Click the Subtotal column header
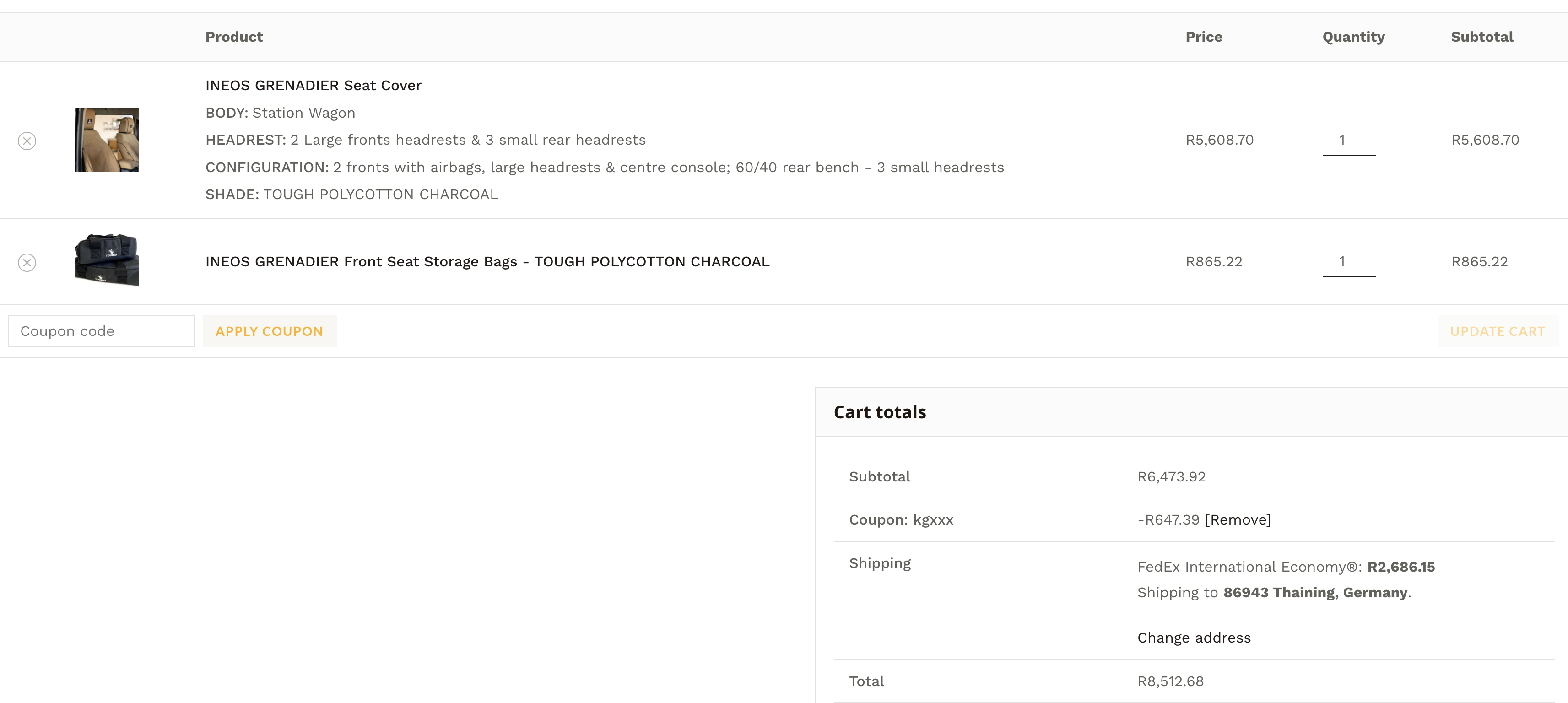Viewport: 1568px width, 703px height. click(1482, 37)
